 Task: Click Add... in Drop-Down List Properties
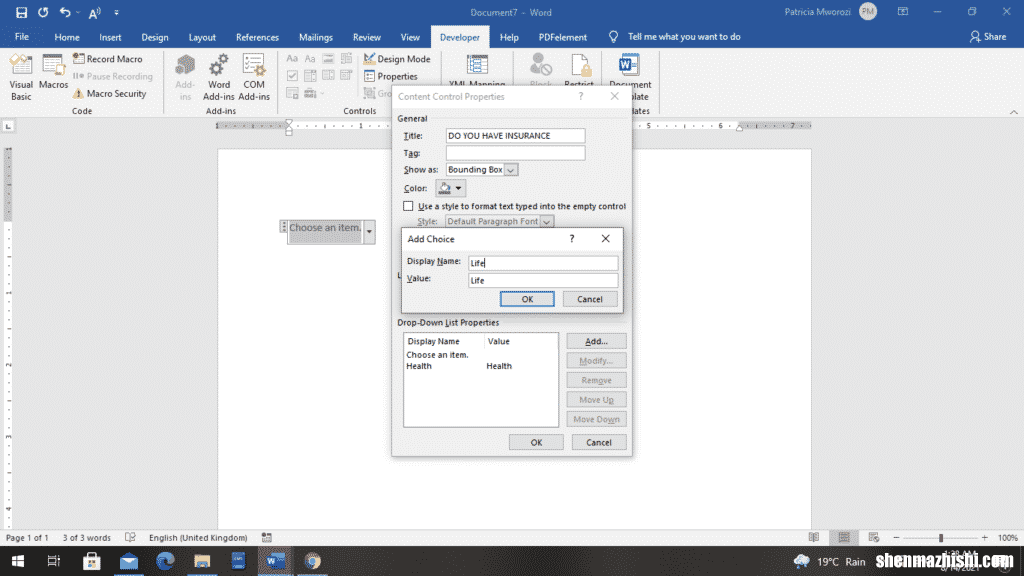(x=596, y=341)
